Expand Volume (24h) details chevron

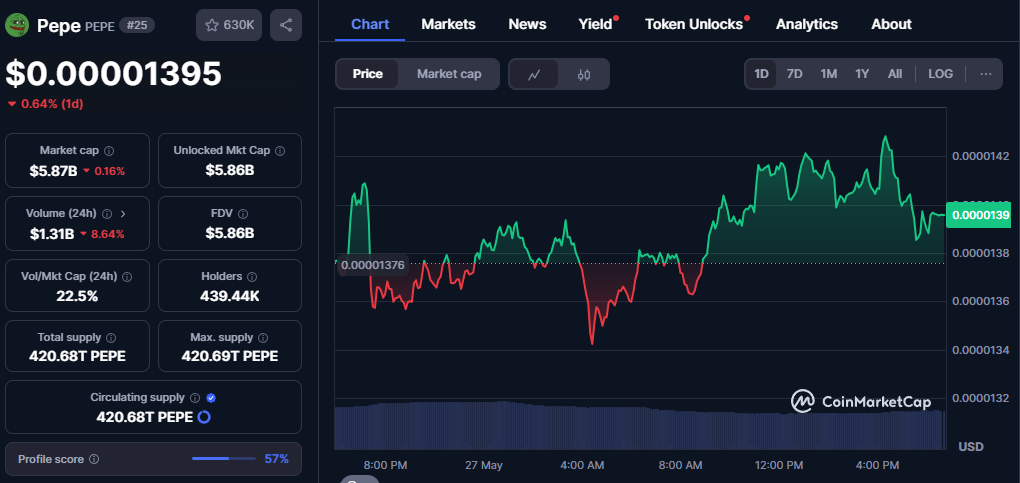124,214
